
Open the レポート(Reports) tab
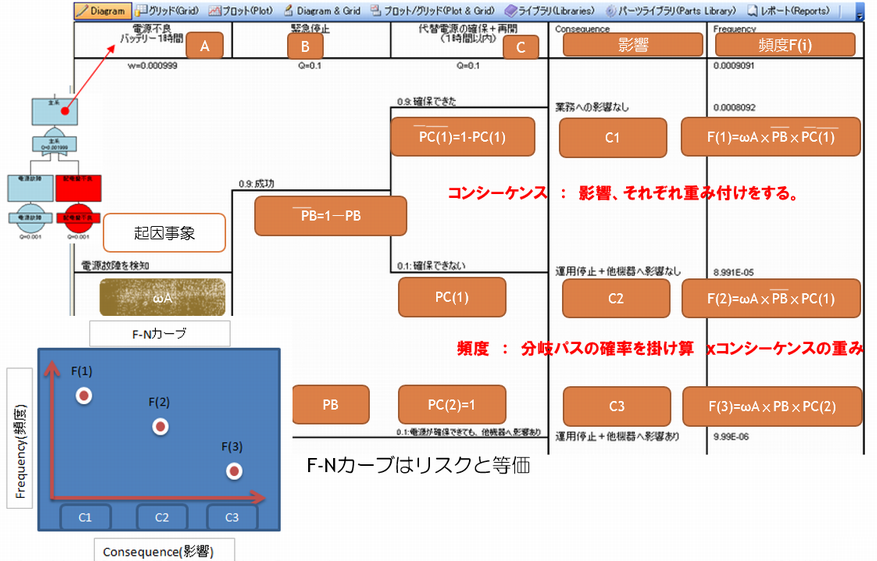(x=789, y=11)
